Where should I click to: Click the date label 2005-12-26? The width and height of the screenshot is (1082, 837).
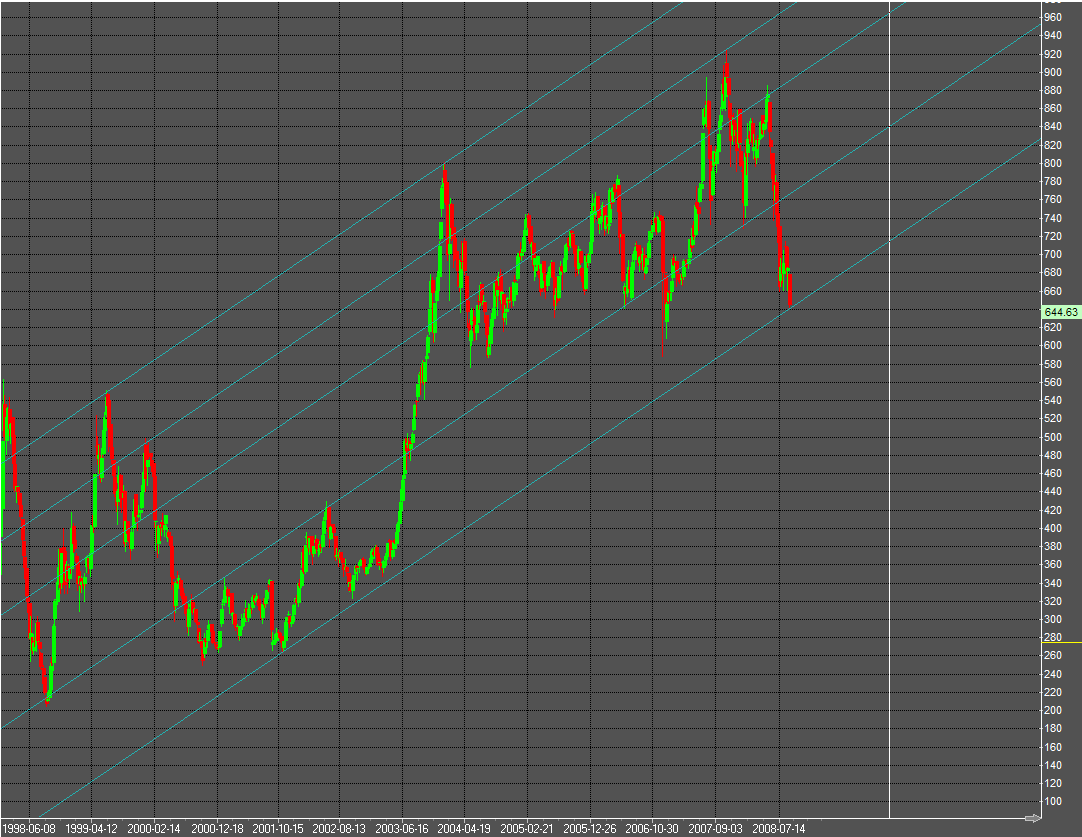pyautogui.click(x=590, y=829)
